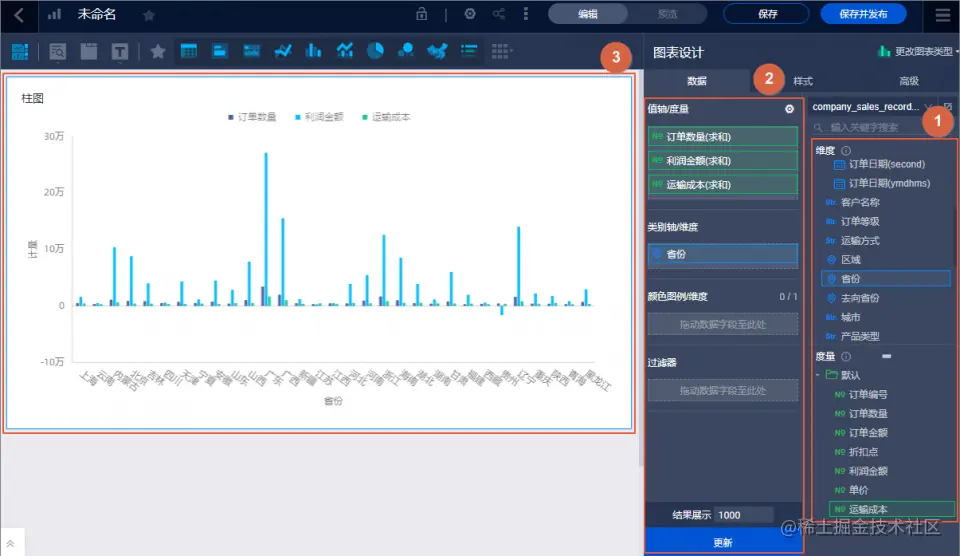This screenshot has width=960, height=556.
Task: Select 区域 dimension
Action: tap(850, 260)
